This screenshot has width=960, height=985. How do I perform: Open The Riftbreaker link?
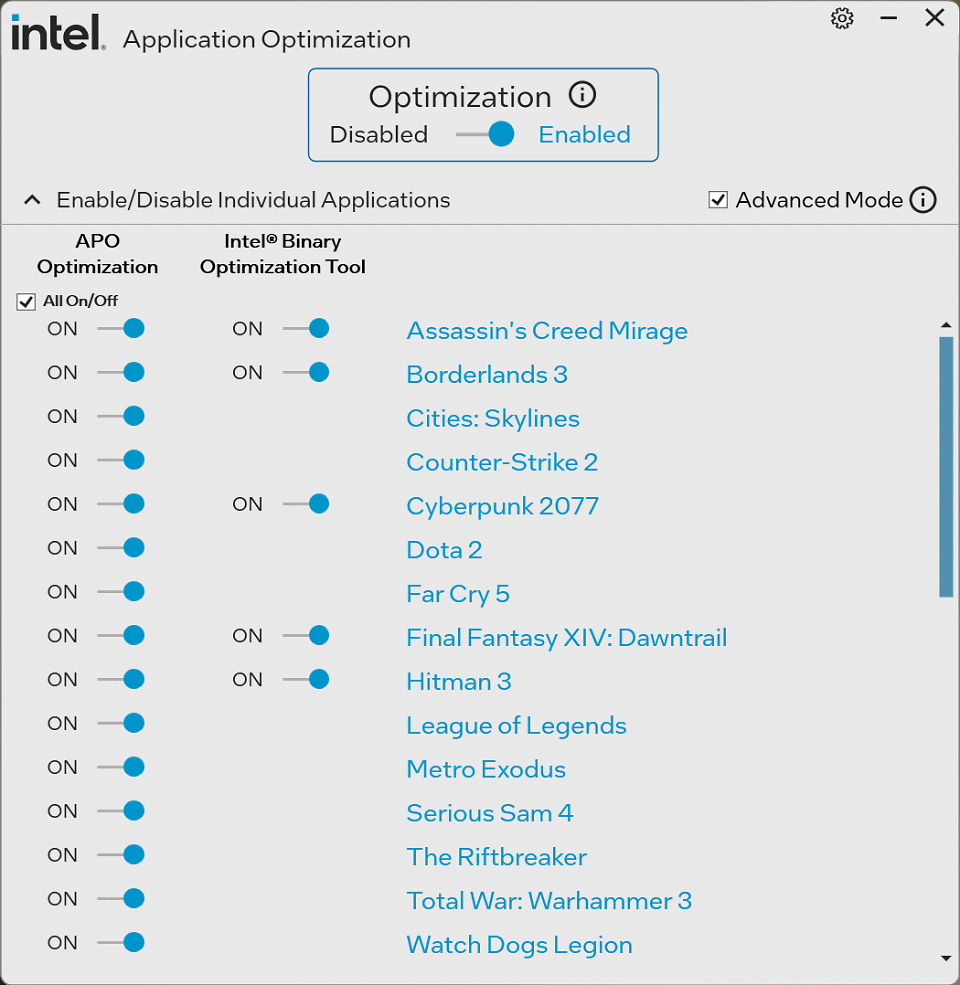pyautogui.click(x=497, y=857)
